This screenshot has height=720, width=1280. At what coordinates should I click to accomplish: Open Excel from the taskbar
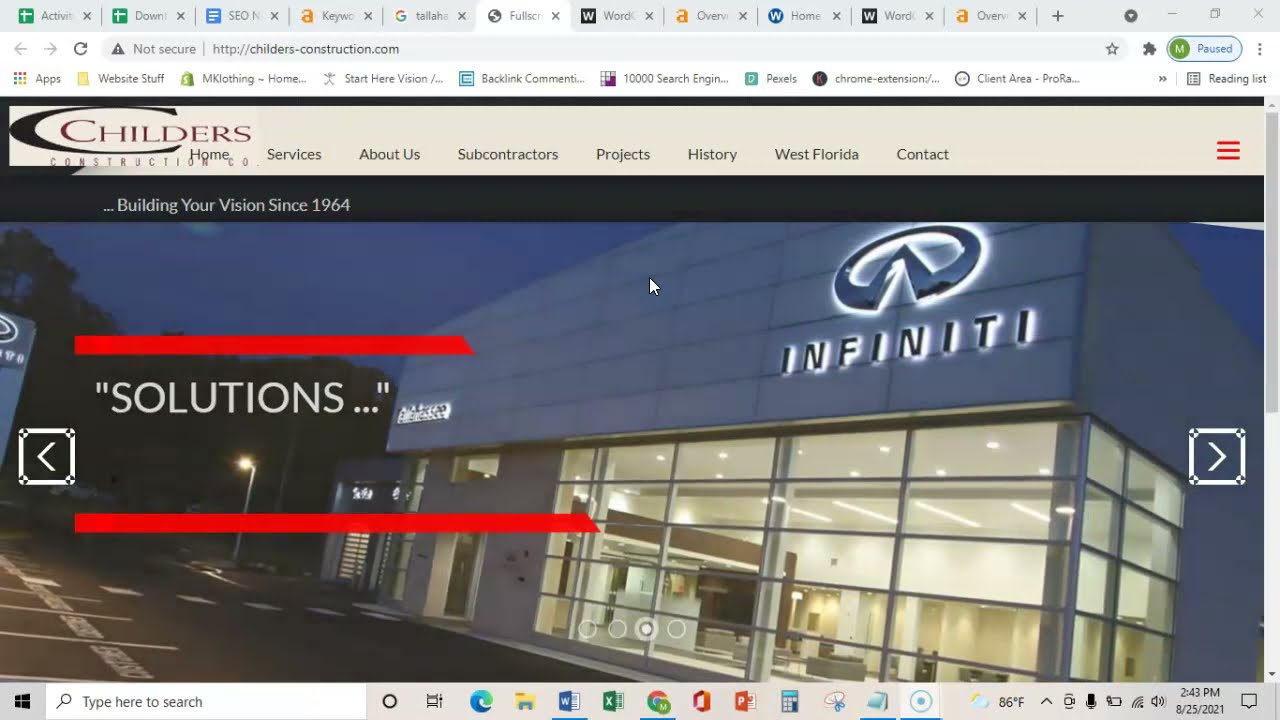click(x=613, y=702)
